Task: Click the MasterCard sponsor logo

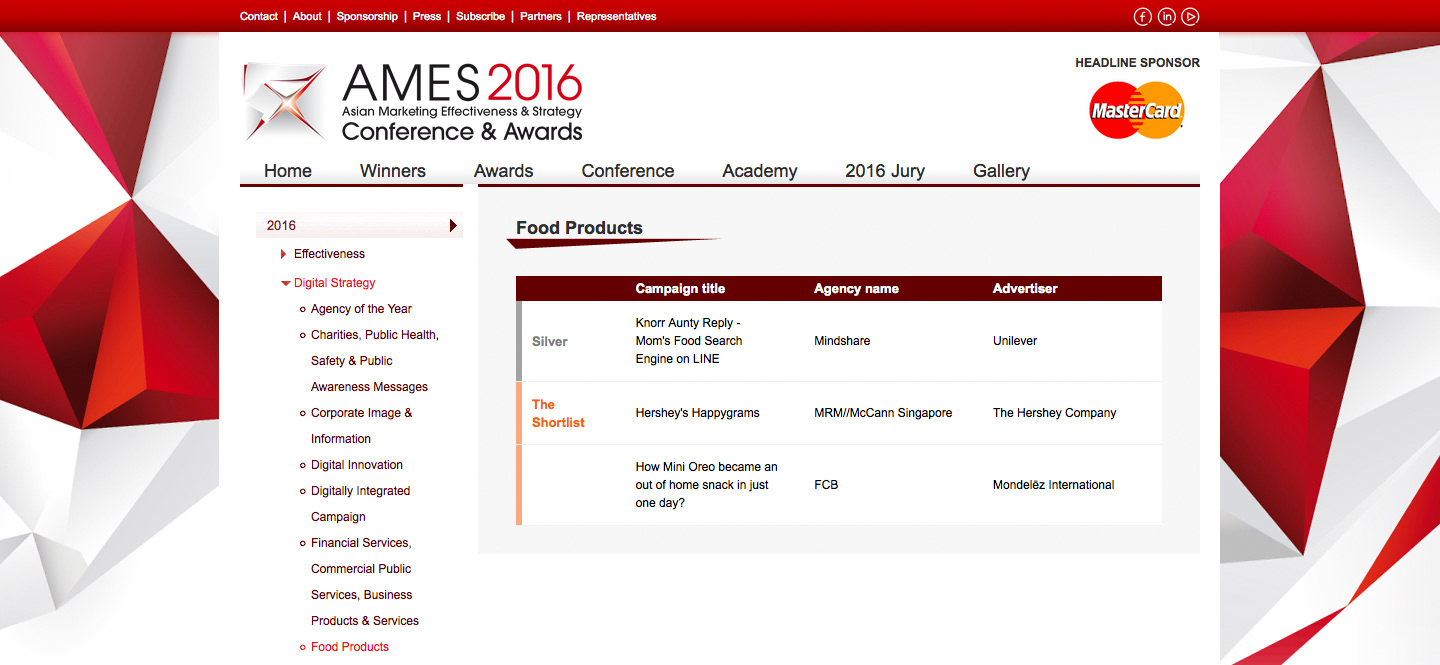Action: click(x=1137, y=110)
